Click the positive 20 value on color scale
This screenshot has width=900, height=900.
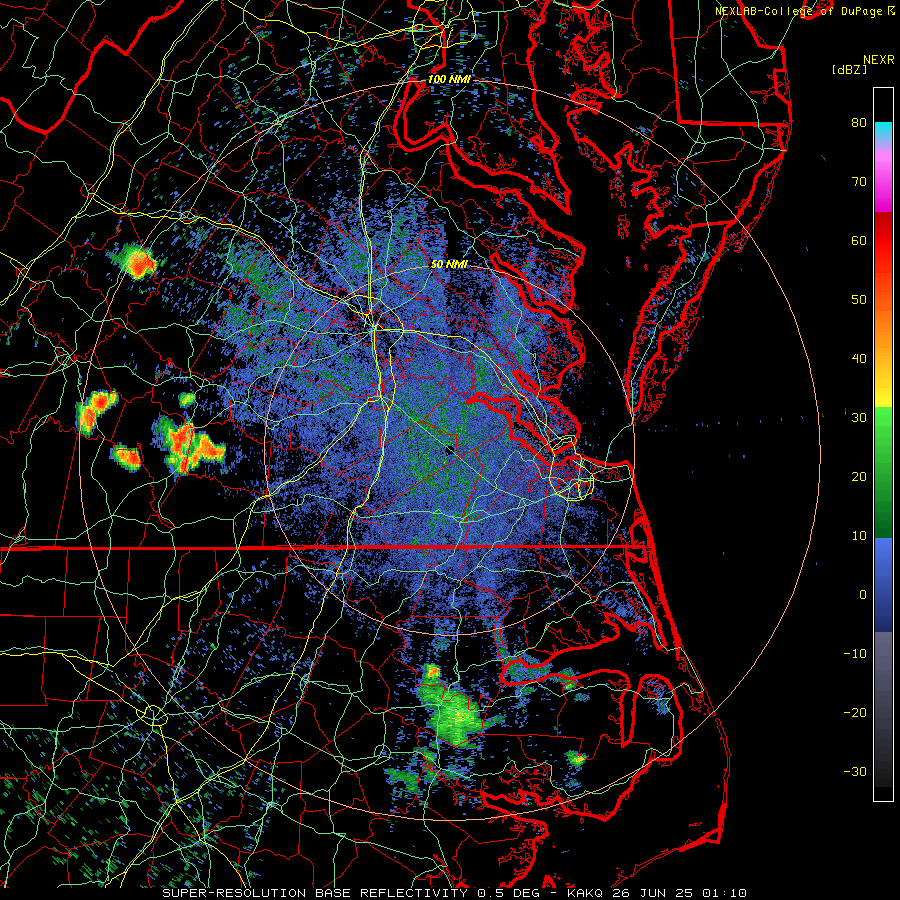(859, 477)
